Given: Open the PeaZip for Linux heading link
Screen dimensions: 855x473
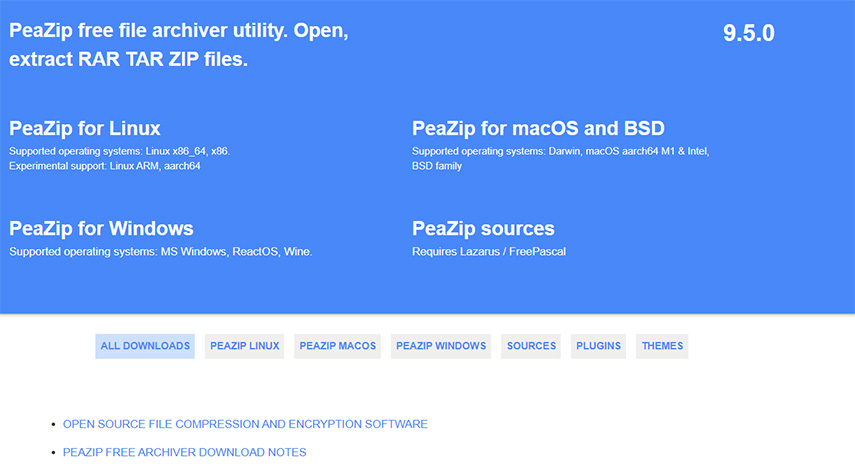Looking at the screenshot, I should [85, 128].
